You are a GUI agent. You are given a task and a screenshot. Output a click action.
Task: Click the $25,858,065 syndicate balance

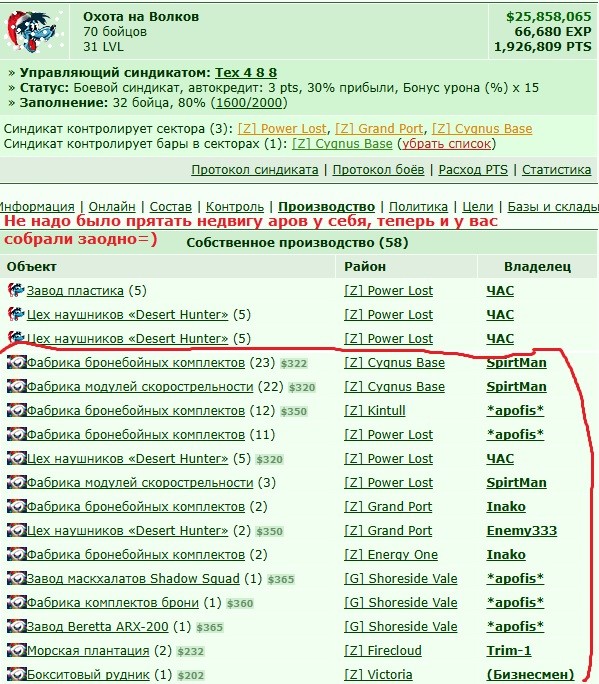click(548, 17)
